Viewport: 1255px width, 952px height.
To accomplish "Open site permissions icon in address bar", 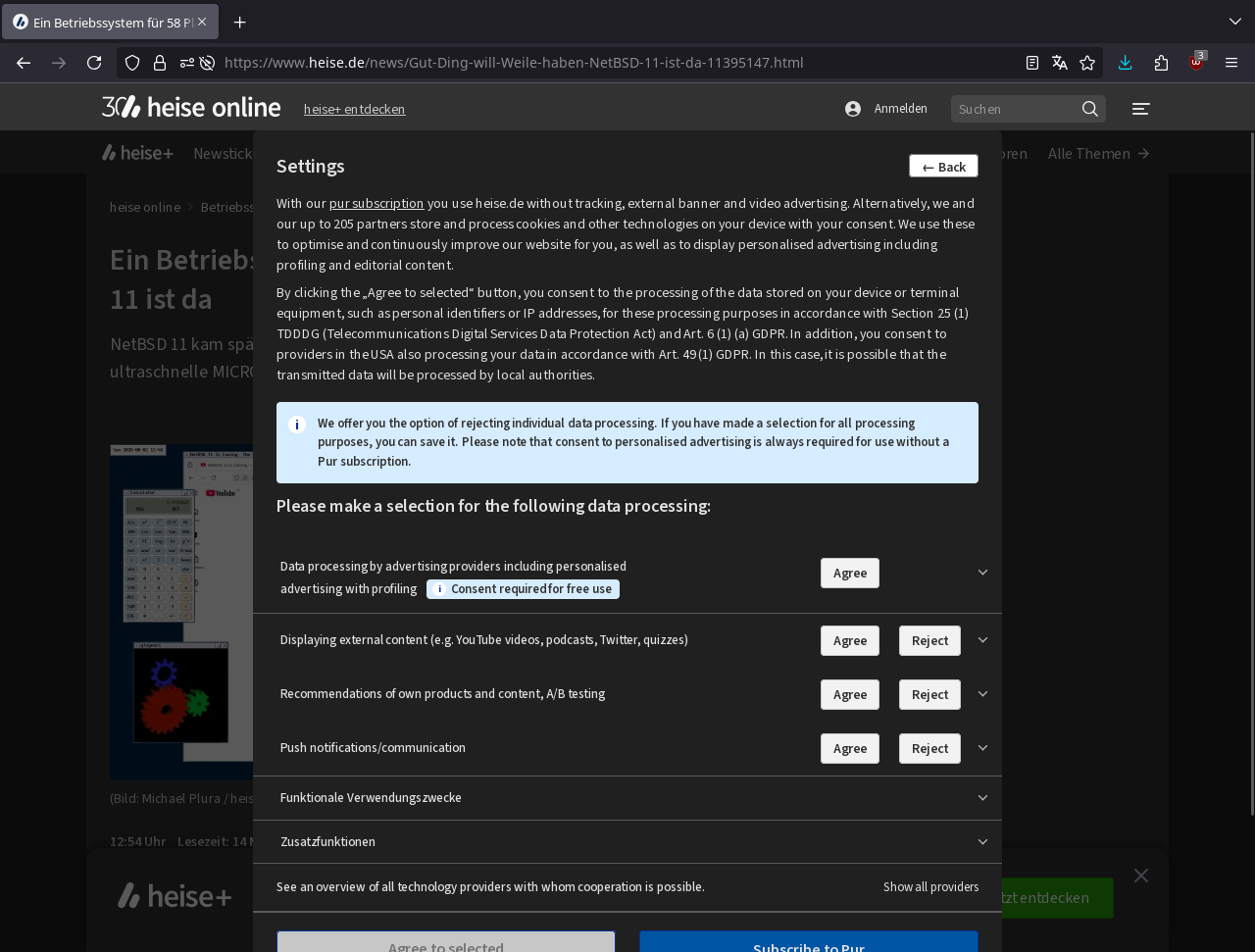I will 186,63.
